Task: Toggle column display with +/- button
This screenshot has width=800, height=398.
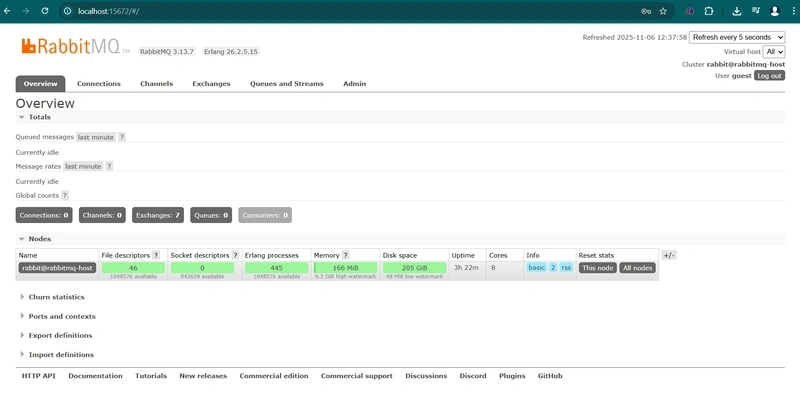Action: pos(669,255)
